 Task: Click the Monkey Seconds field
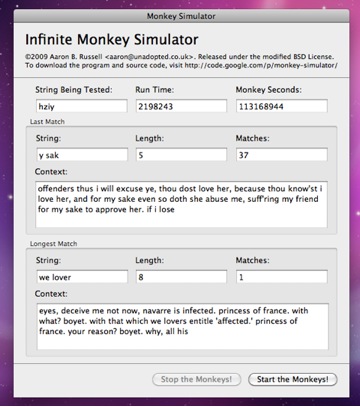pos(282,106)
